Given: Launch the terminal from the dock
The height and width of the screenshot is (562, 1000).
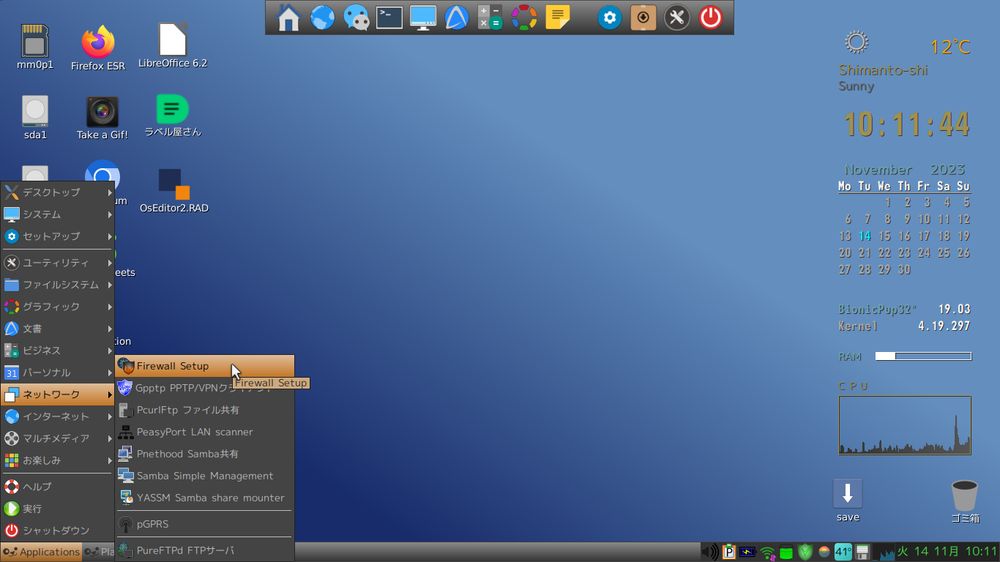Looking at the screenshot, I should point(389,17).
